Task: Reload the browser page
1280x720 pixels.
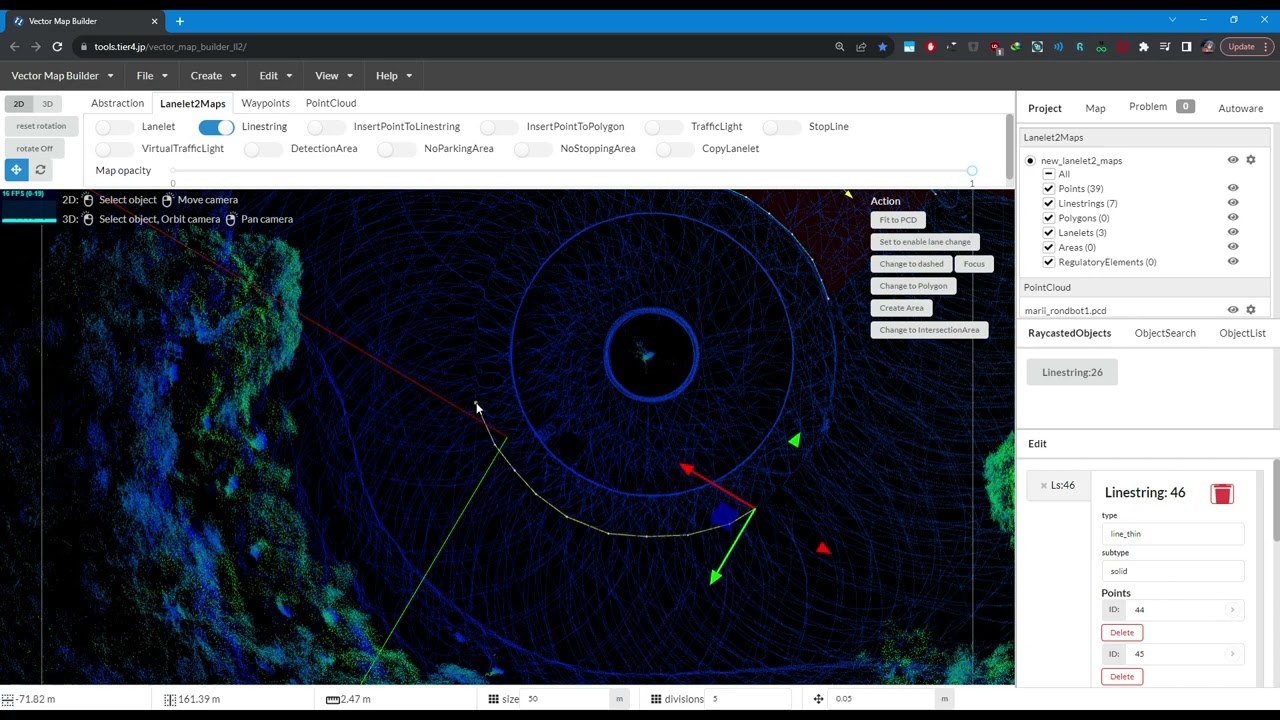Action: tap(57, 46)
